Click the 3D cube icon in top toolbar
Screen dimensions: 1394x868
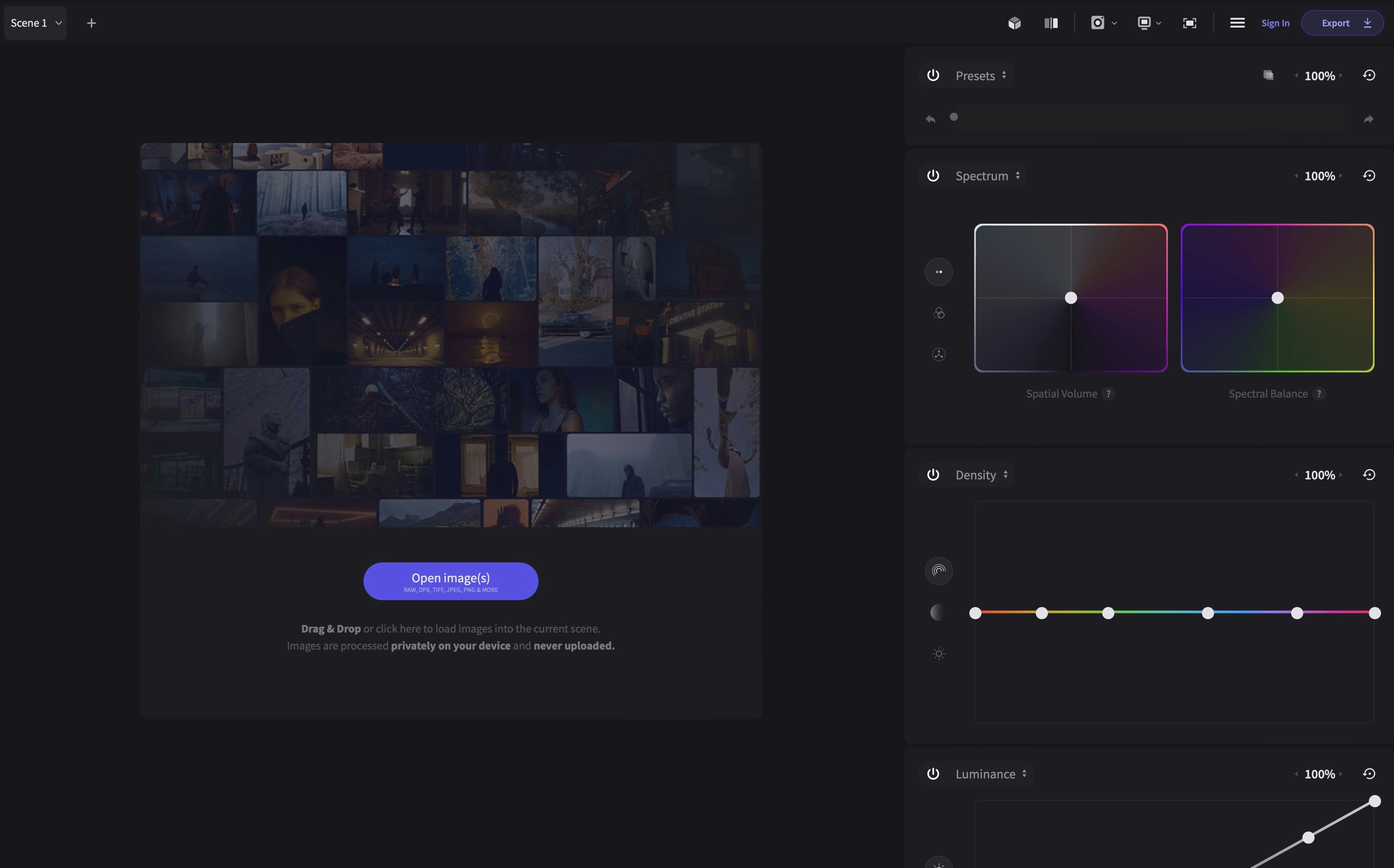pyautogui.click(x=1015, y=23)
